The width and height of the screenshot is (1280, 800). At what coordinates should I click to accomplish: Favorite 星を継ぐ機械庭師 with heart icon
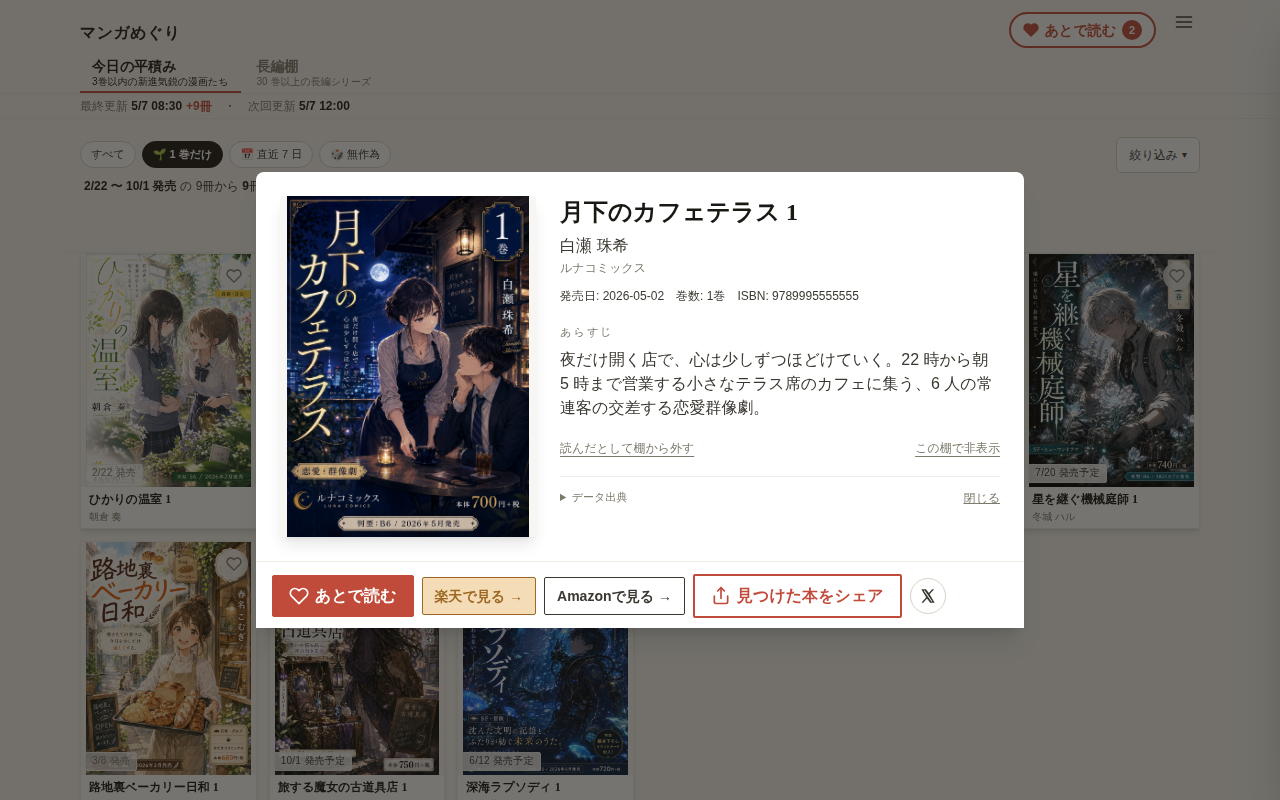[x=1177, y=276]
